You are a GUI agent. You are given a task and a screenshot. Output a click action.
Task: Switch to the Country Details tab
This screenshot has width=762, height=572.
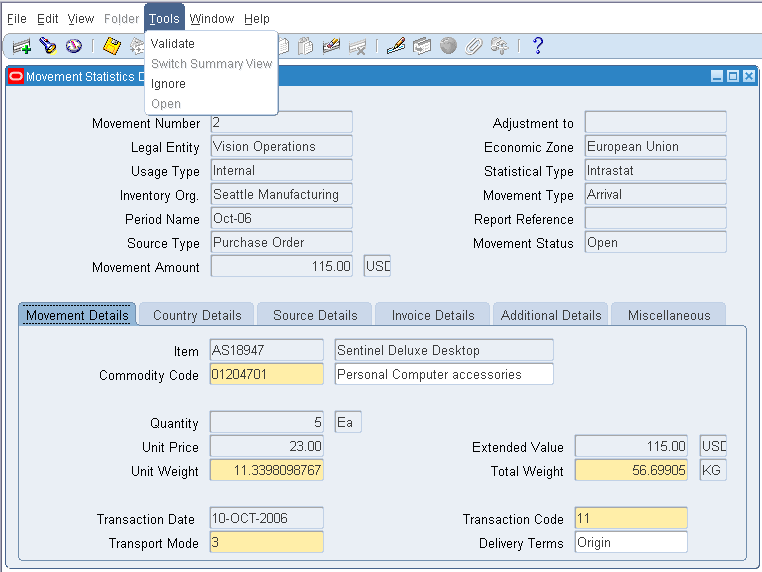[197, 315]
